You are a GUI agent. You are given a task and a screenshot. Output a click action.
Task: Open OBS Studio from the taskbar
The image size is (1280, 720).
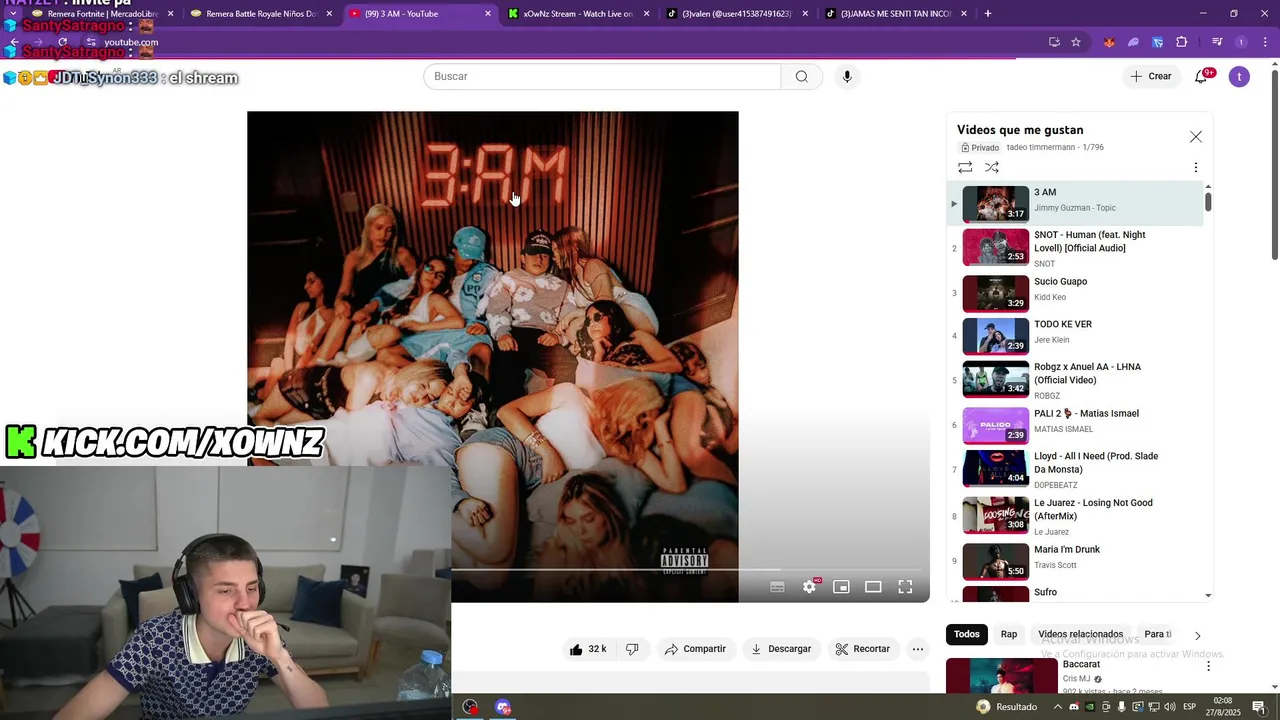[x=470, y=707]
